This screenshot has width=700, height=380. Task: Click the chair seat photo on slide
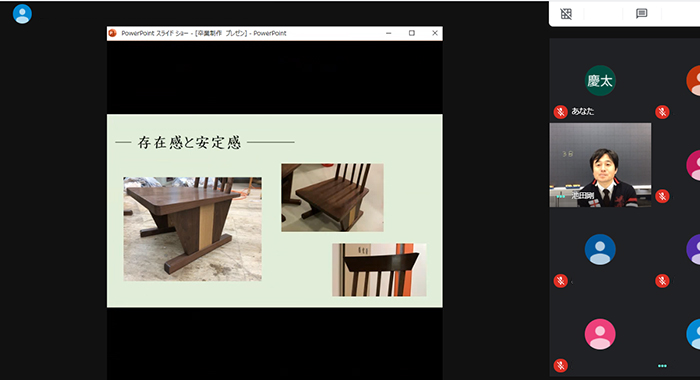pos(332,197)
